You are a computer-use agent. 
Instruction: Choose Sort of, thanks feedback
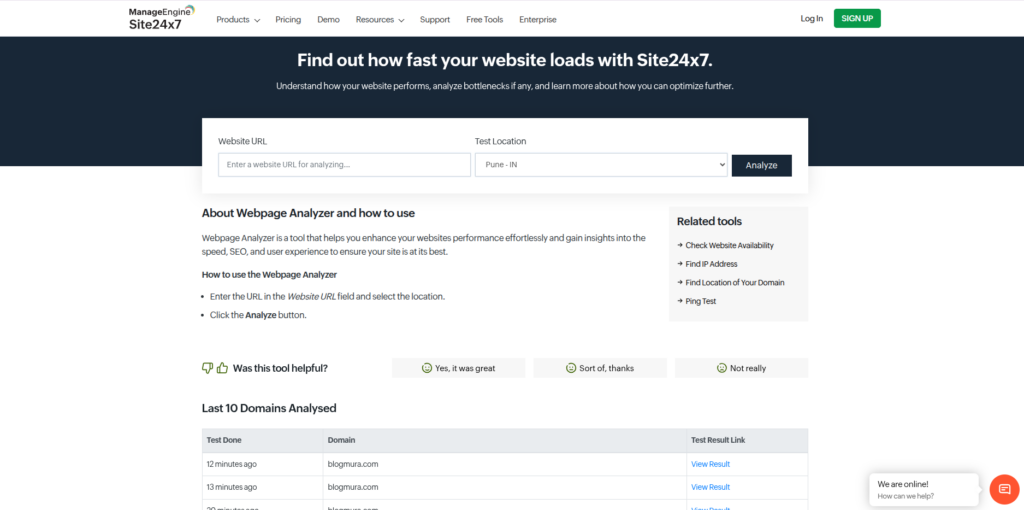coord(600,368)
